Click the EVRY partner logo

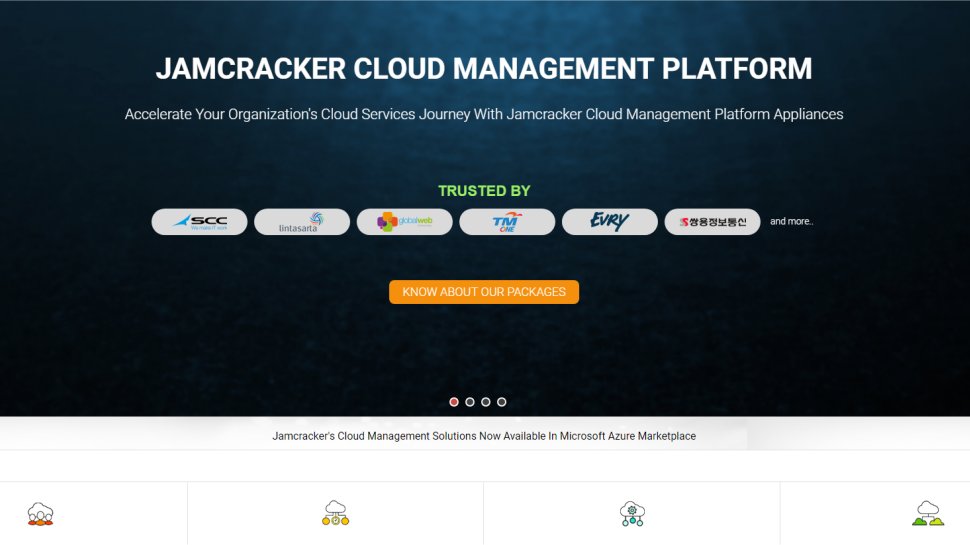pyautogui.click(x=610, y=221)
